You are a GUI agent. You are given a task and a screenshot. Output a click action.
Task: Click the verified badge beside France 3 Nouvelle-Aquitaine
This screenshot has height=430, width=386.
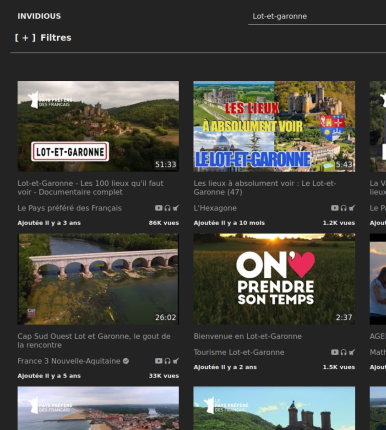click(x=126, y=361)
